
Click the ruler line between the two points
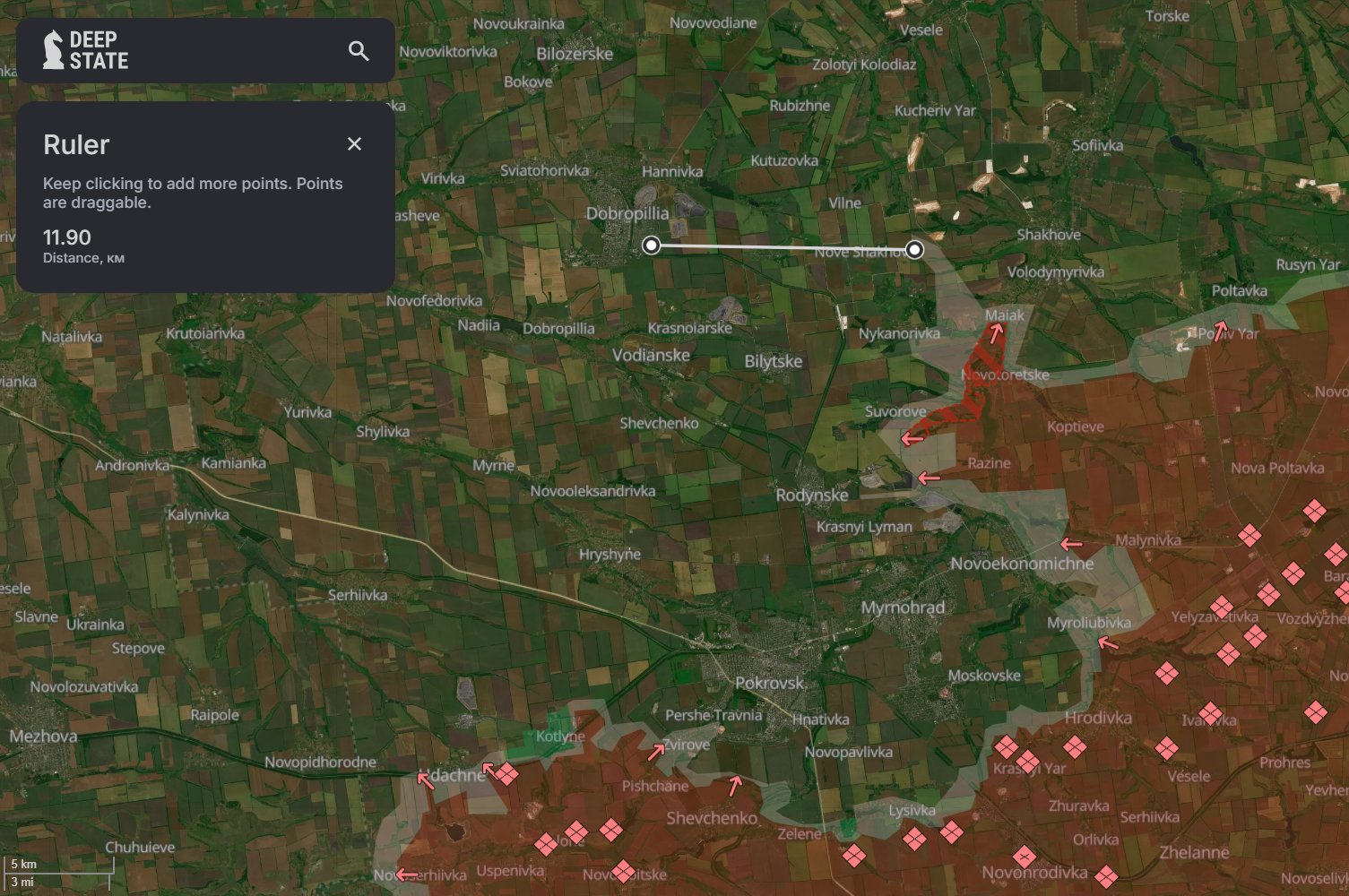coord(783,246)
